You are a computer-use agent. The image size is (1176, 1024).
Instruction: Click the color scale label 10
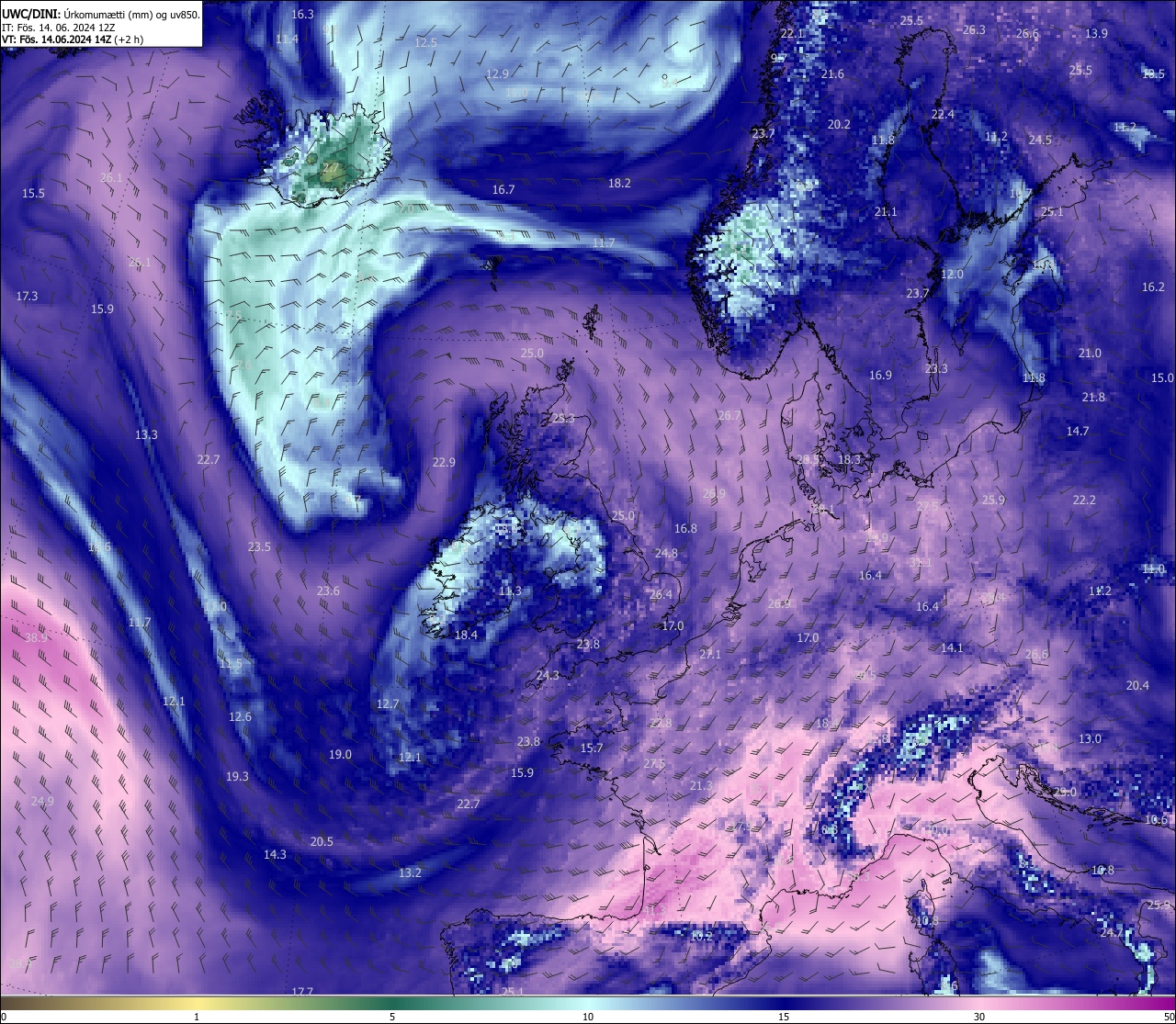tap(588, 1017)
